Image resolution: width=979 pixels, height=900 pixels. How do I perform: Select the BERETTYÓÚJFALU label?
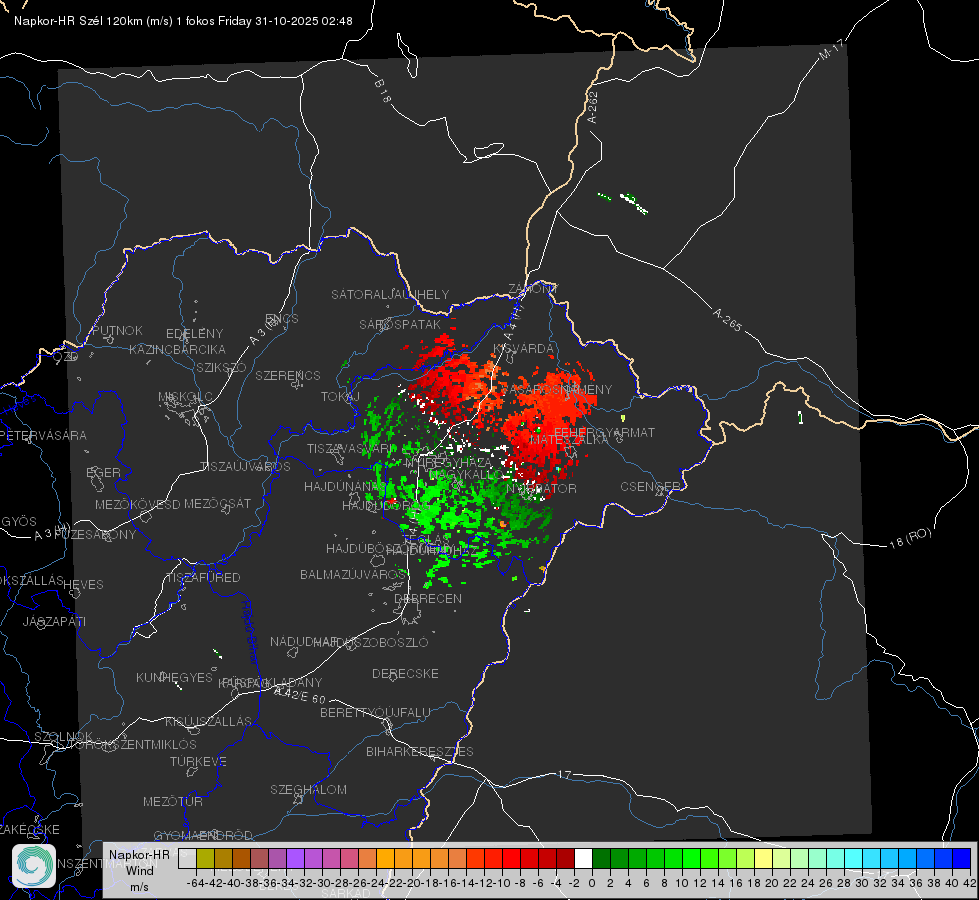[x=375, y=713]
